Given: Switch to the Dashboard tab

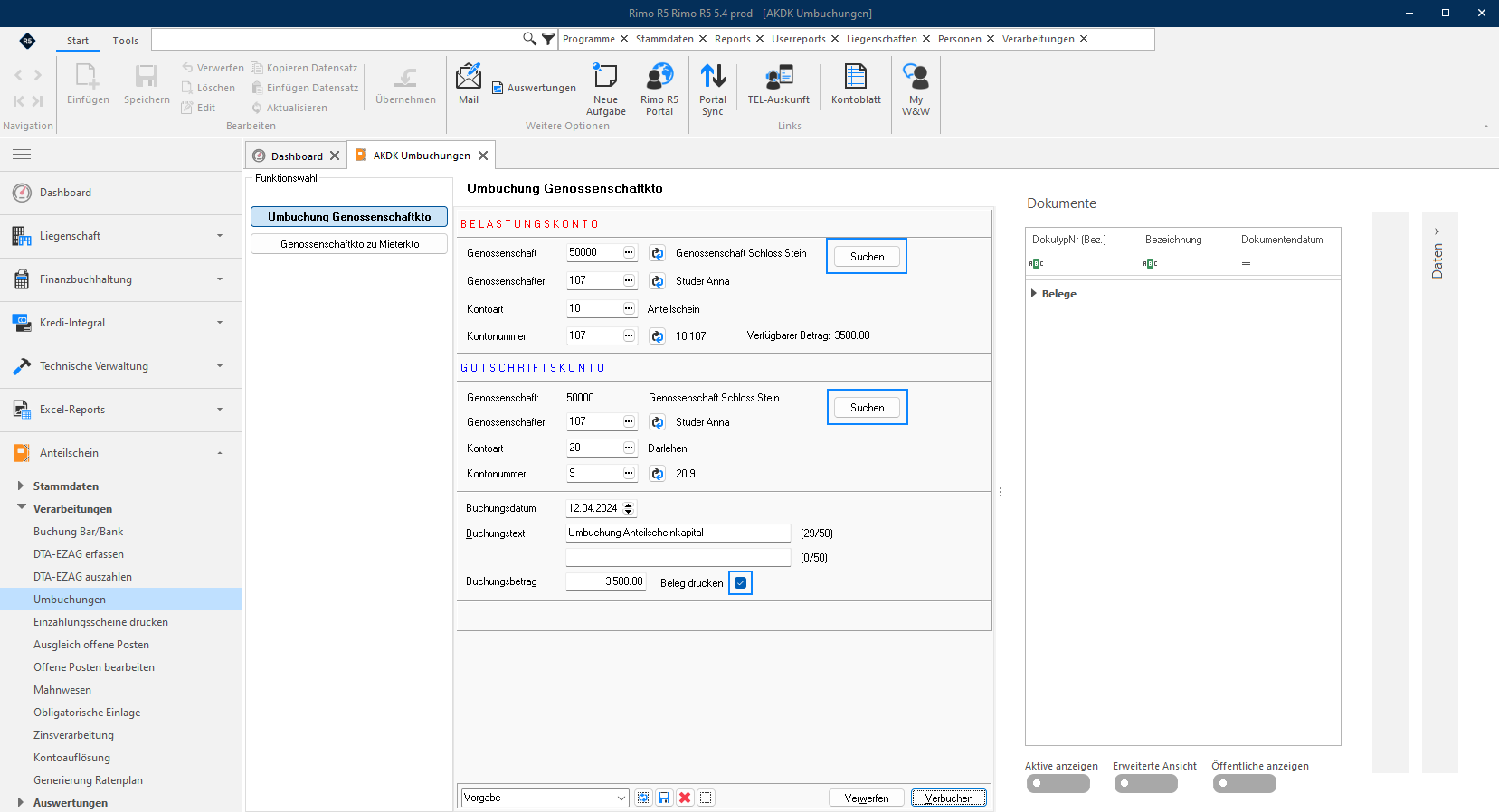Looking at the screenshot, I should click(x=297, y=156).
